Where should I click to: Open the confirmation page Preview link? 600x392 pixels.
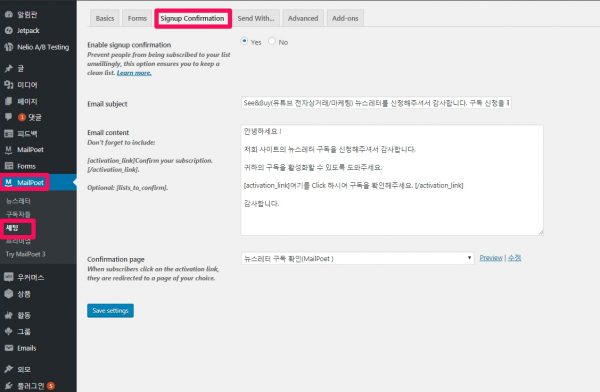pos(491,258)
